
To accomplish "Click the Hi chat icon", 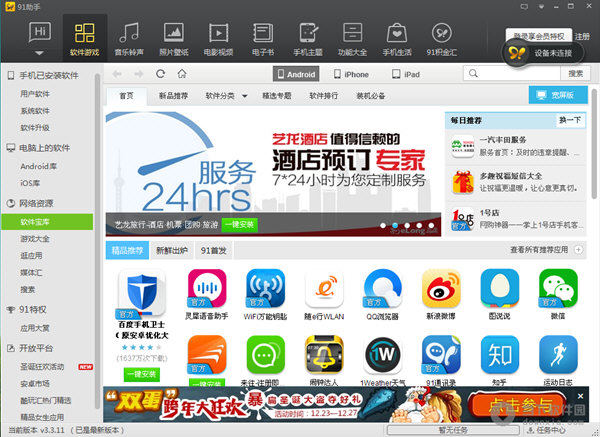I will point(40,32).
